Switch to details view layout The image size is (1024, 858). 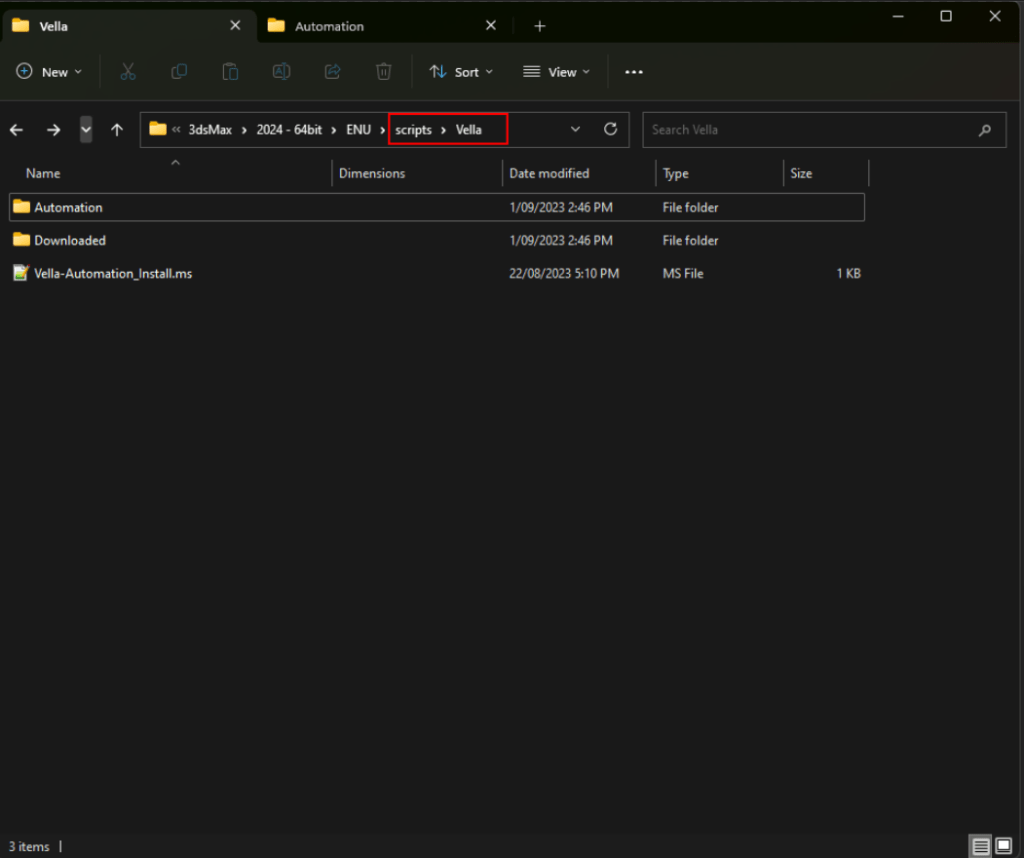(x=981, y=846)
